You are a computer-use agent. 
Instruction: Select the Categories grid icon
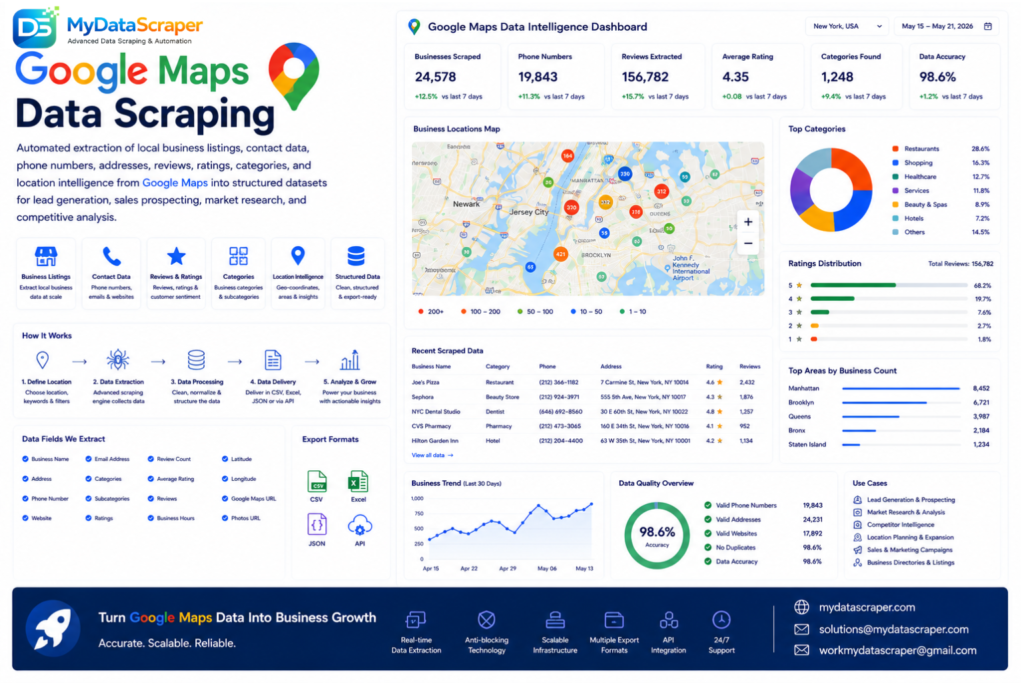[x=238, y=256]
